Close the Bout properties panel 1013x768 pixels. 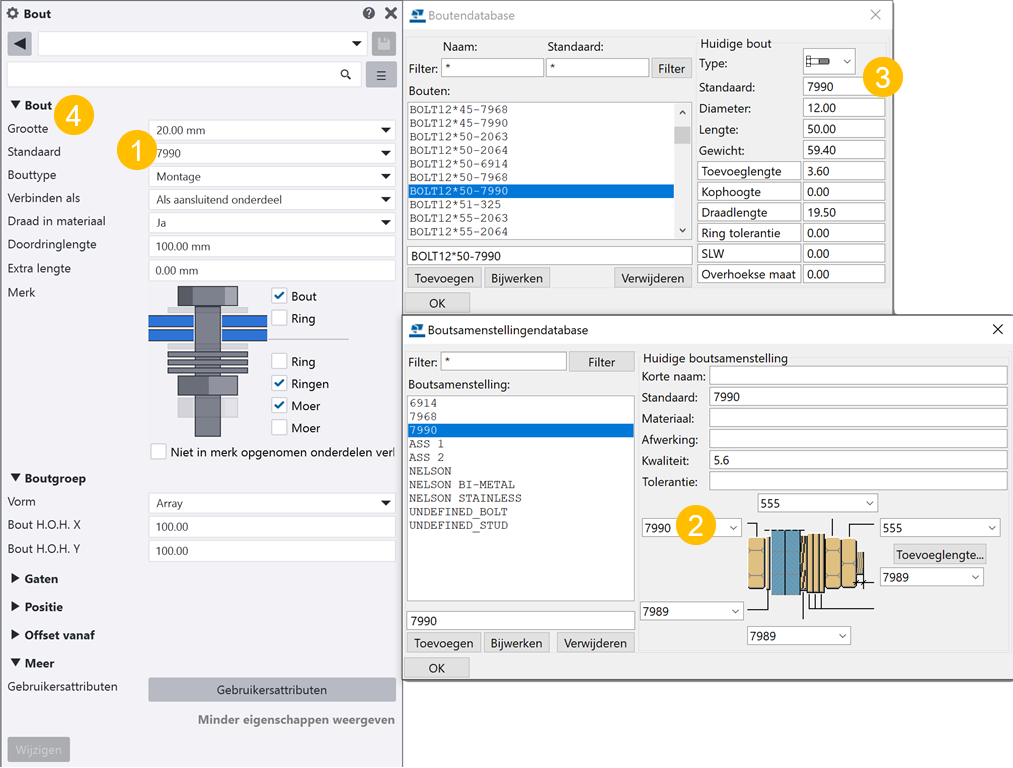coord(390,14)
